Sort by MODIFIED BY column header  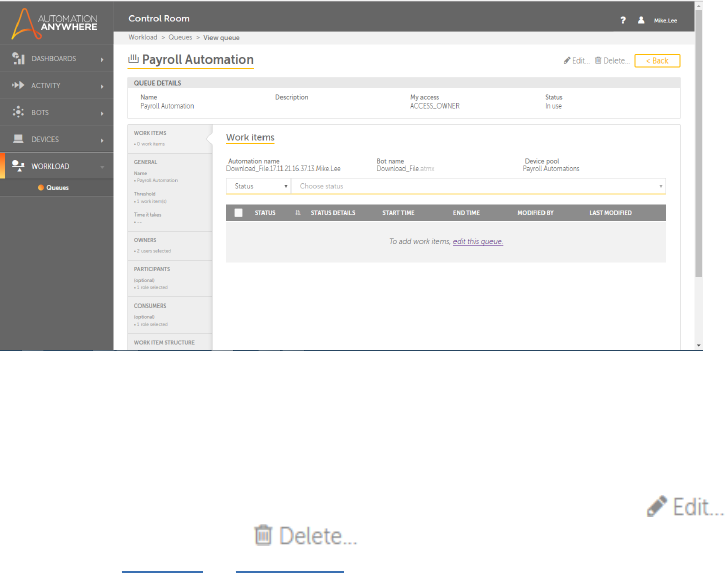coord(535,213)
